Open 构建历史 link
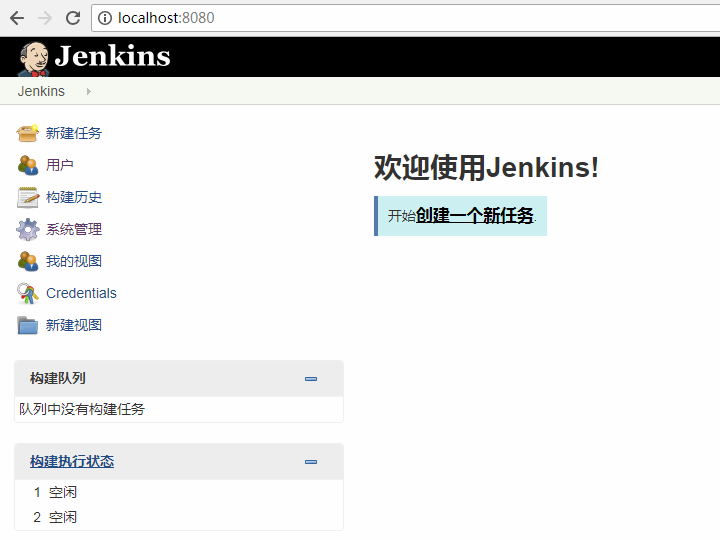Image resolution: width=720 pixels, height=540 pixels. 73,197
